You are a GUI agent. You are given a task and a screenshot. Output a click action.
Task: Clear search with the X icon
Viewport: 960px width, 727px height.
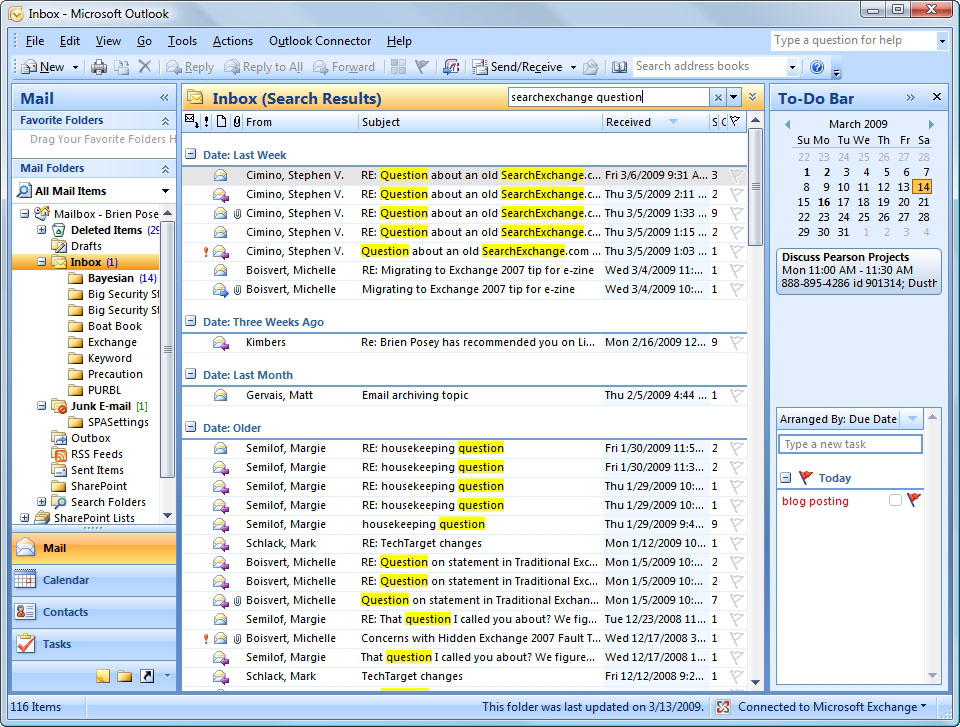coord(717,97)
